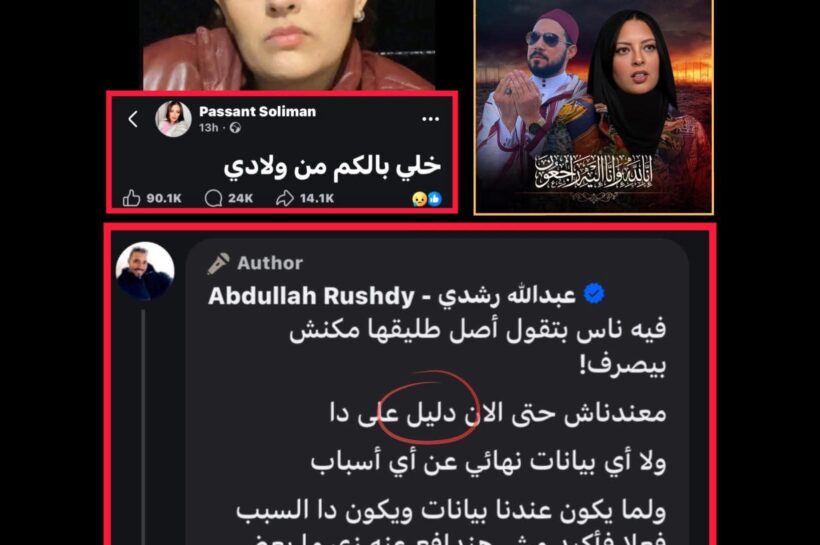Open the three-dot options menu on post

(430, 119)
